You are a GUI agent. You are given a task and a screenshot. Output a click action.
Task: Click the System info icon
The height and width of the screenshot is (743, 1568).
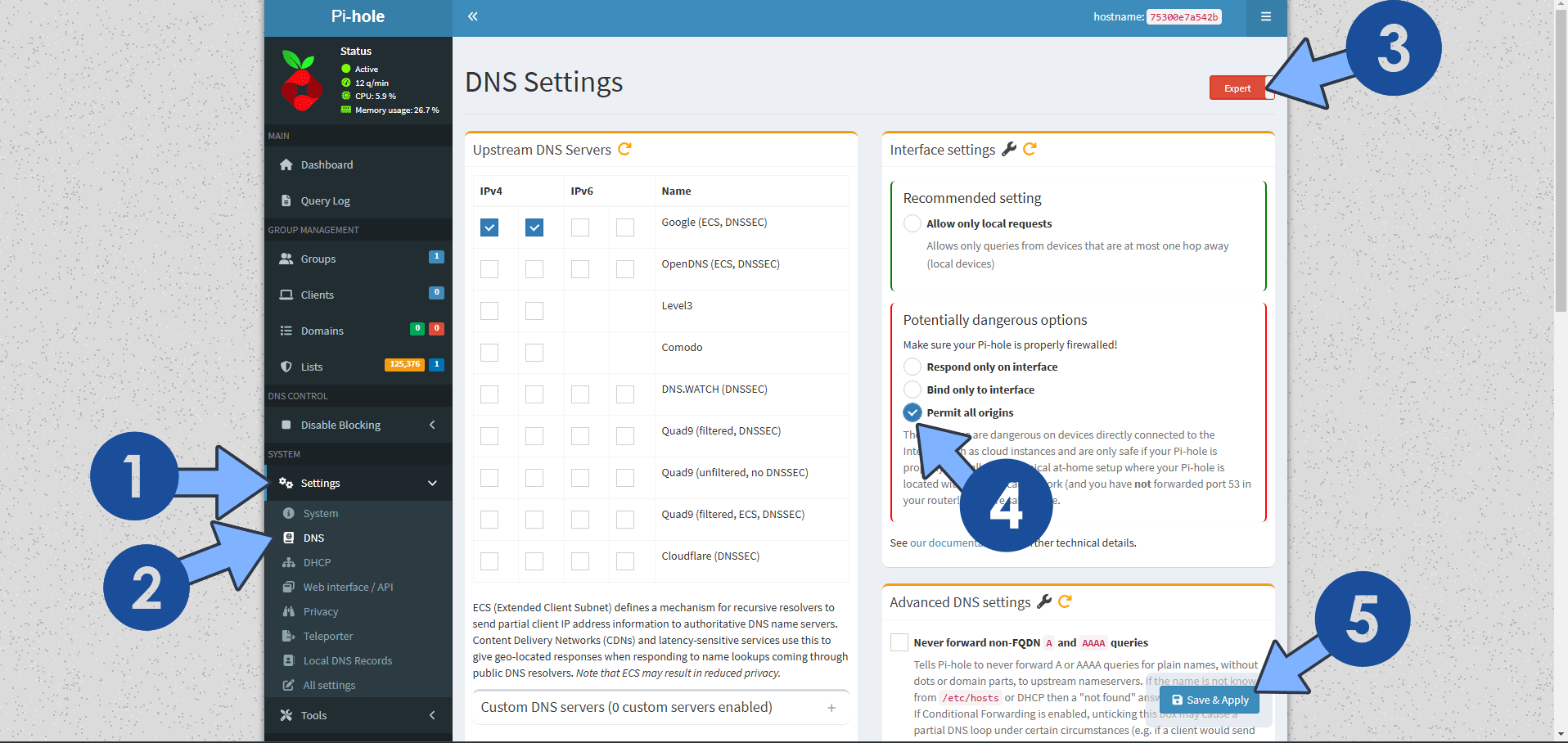click(x=289, y=513)
